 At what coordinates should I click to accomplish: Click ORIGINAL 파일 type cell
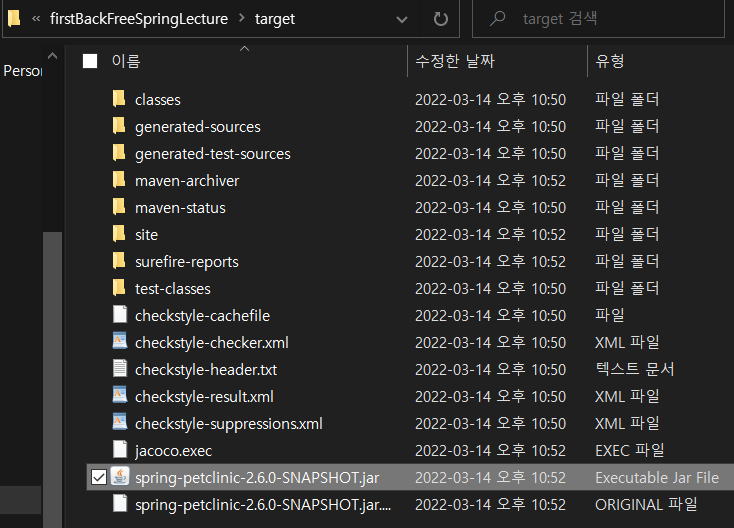(646, 505)
